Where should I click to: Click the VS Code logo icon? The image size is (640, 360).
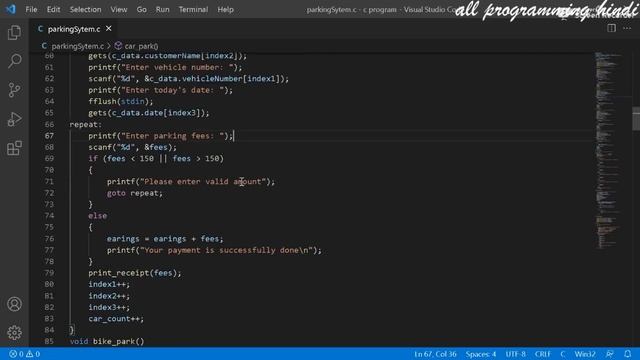coord(11,9)
